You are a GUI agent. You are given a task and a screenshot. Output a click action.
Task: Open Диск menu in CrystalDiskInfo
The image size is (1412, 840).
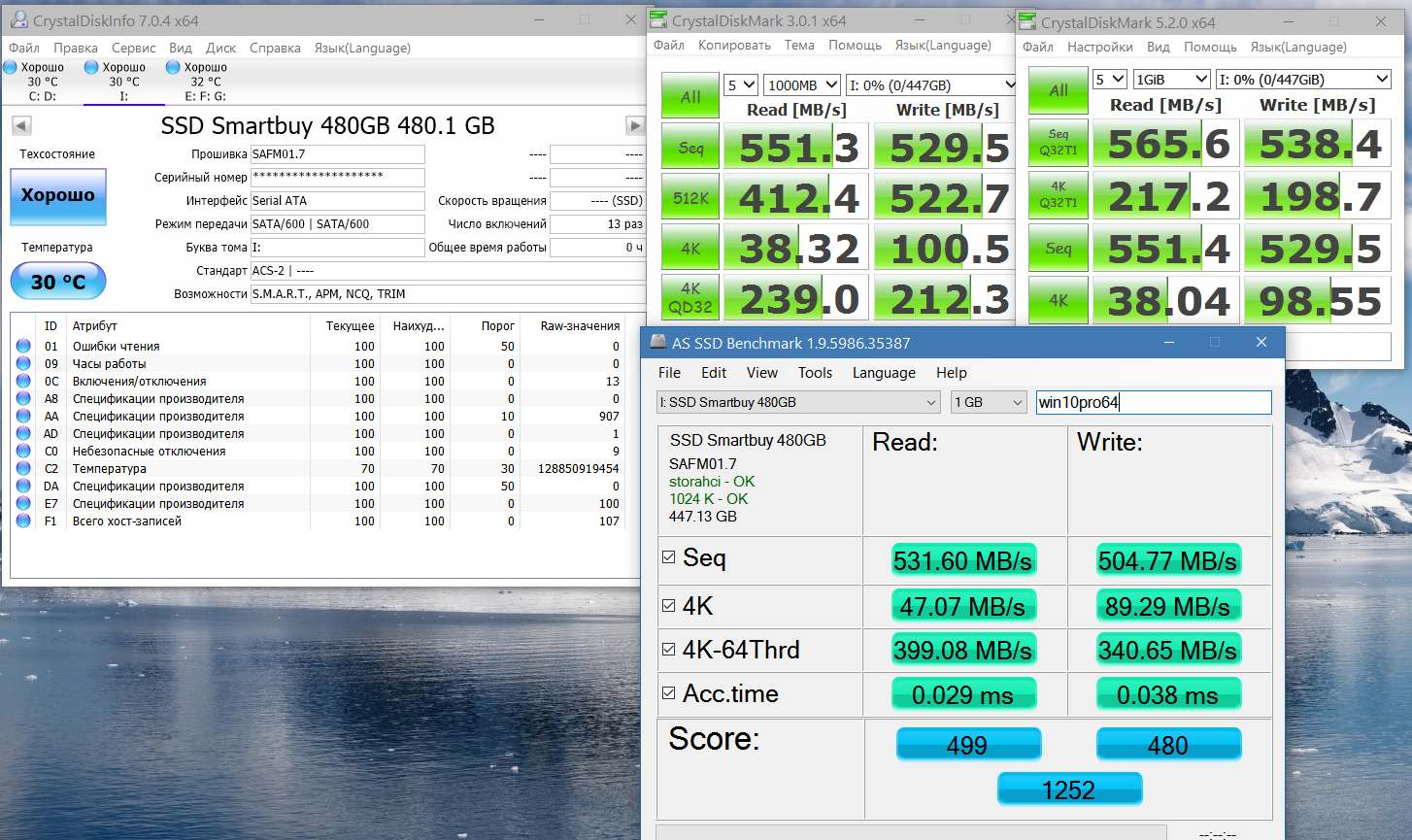pyautogui.click(x=221, y=48)
